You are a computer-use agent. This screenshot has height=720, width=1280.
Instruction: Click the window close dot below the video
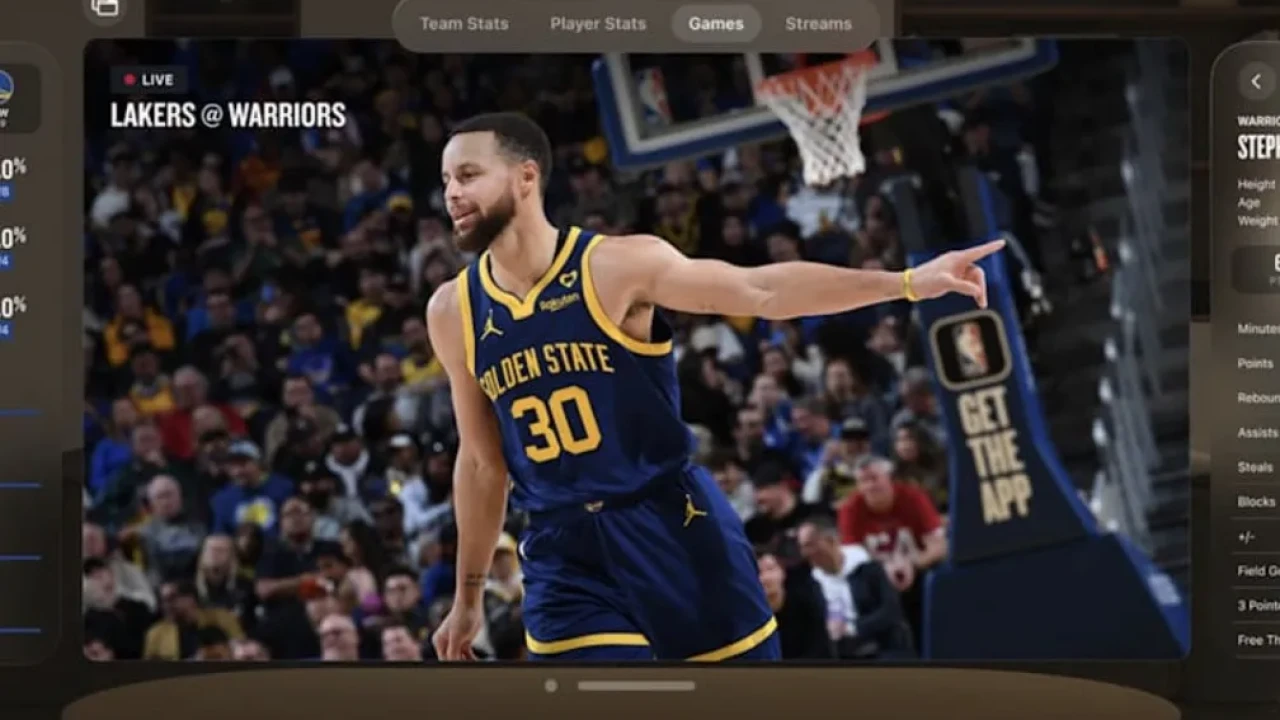coord(551,686)
